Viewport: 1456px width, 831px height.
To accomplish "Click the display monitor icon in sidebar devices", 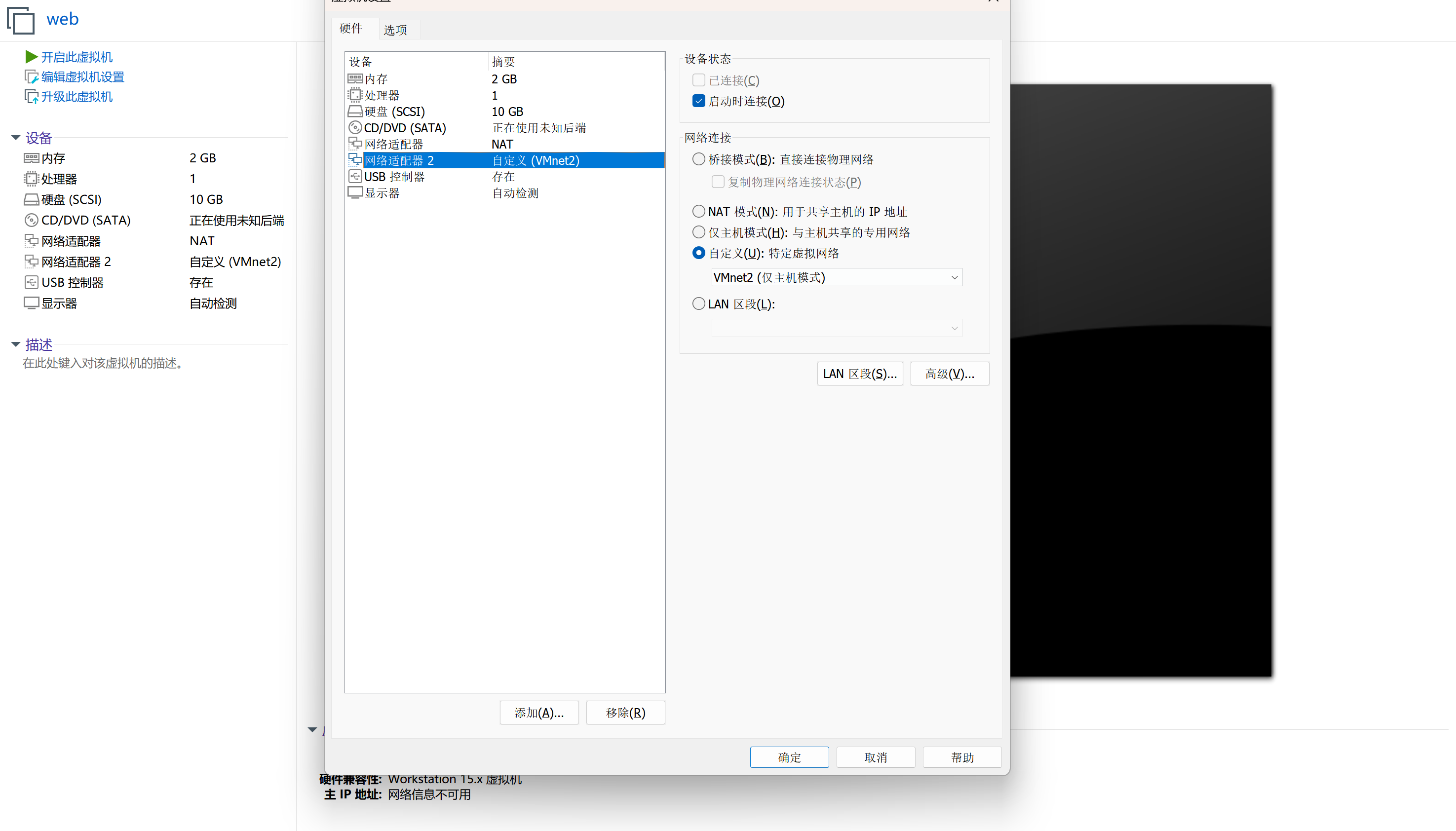I will (x=31, y=303).
